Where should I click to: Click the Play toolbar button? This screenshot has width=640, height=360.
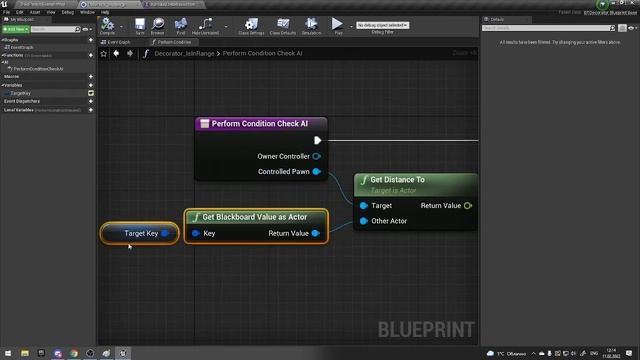point(337,25)
